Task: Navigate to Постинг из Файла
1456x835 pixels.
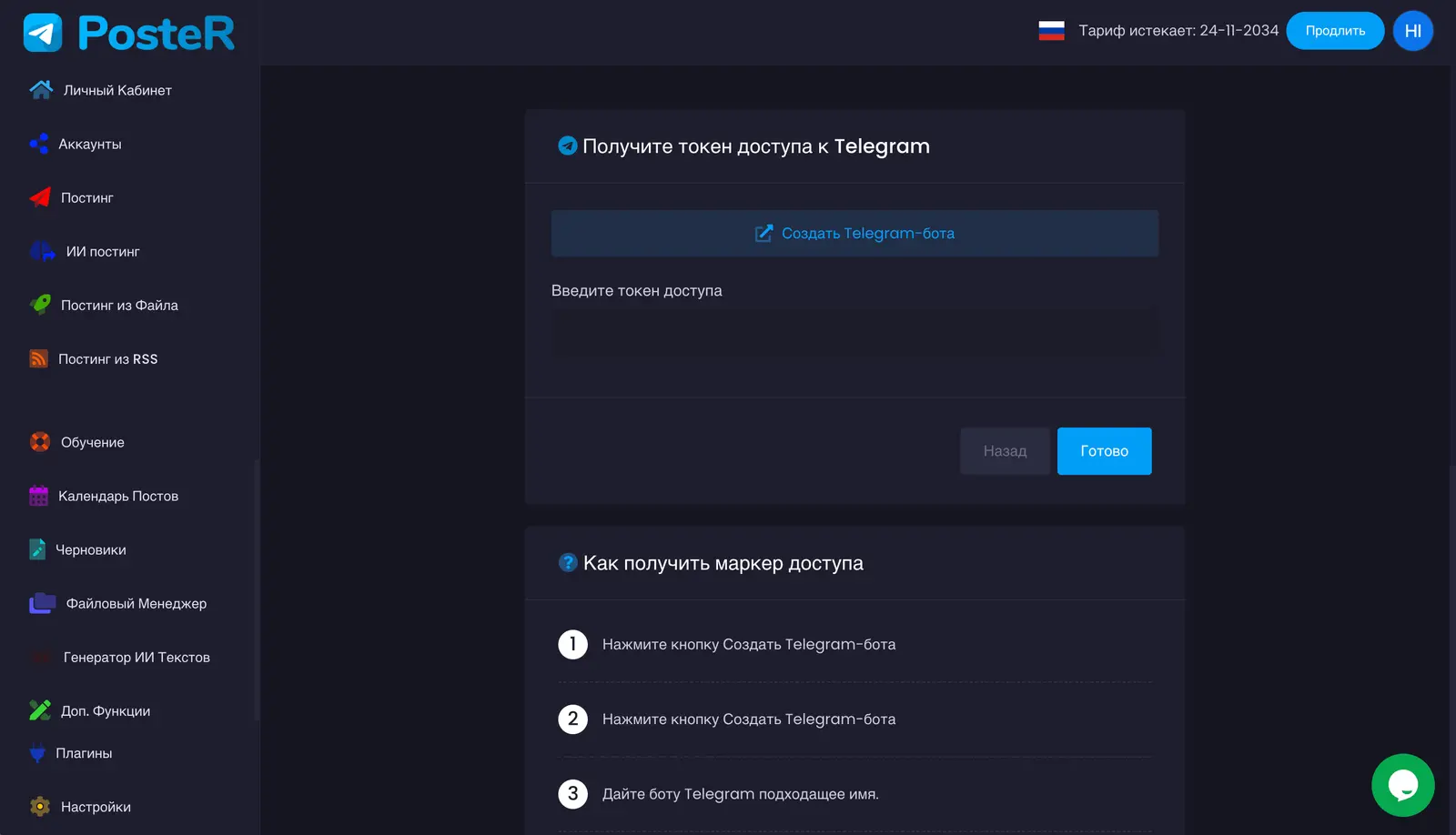Action: point(119,305)
